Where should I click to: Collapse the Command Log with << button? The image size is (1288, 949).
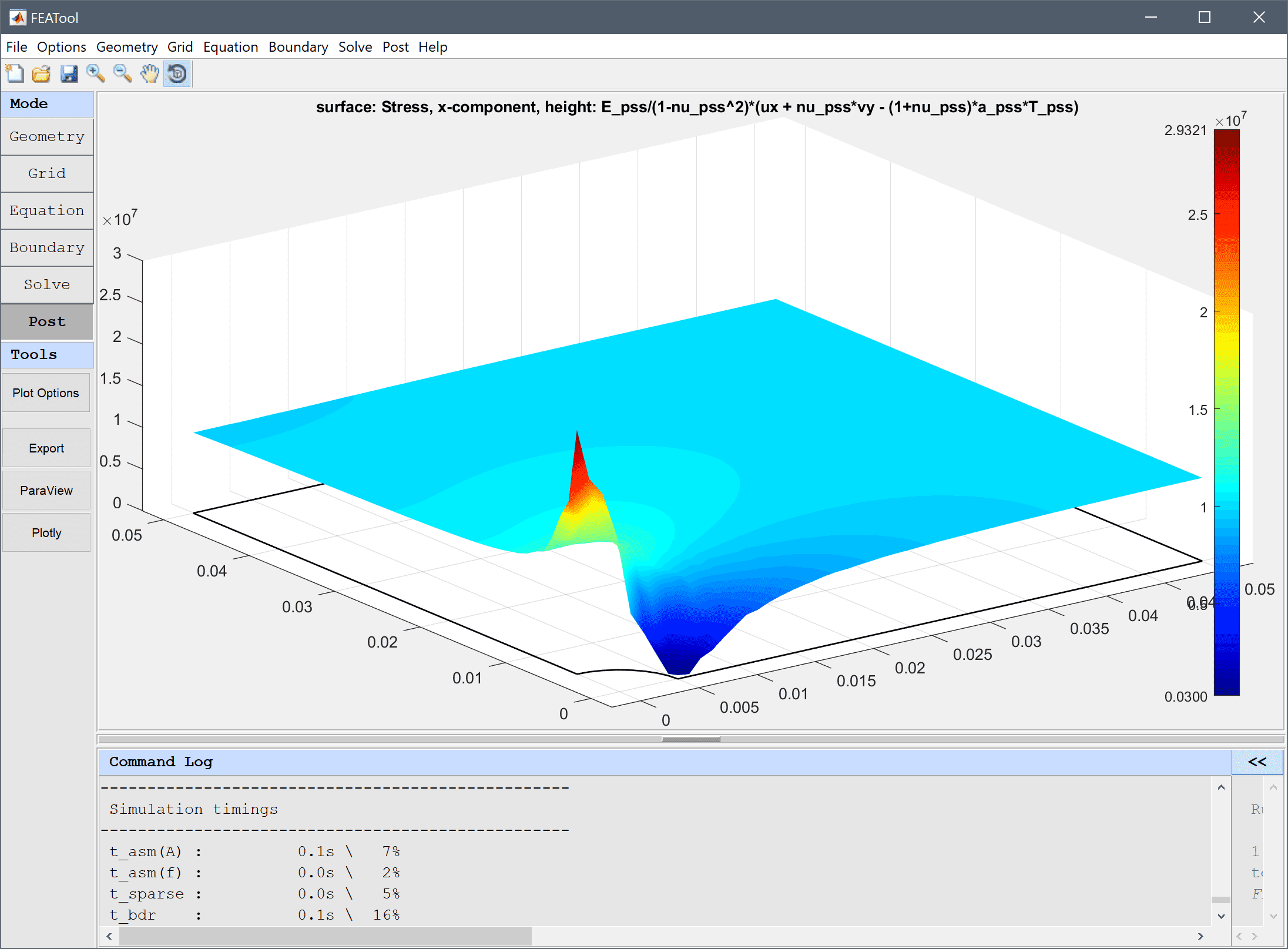pyautogui.click(x=1257, y=762)
